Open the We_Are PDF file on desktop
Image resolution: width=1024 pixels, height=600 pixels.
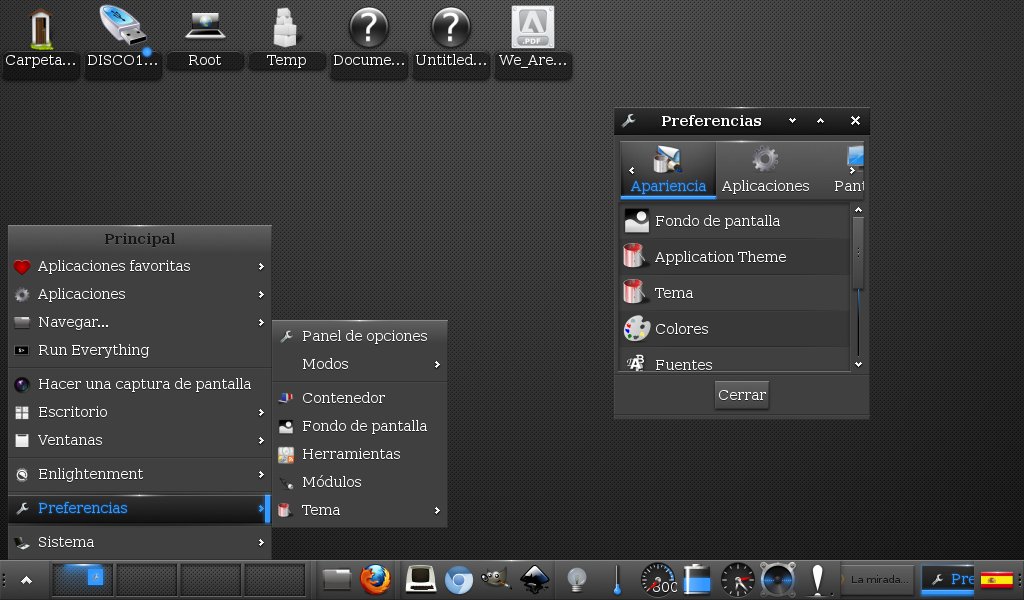[532, 40]
